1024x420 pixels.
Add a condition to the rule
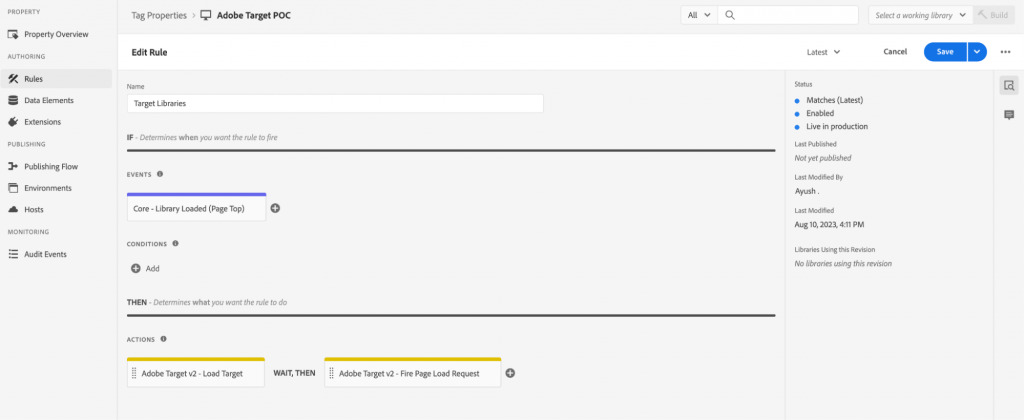tap(145, 268)
